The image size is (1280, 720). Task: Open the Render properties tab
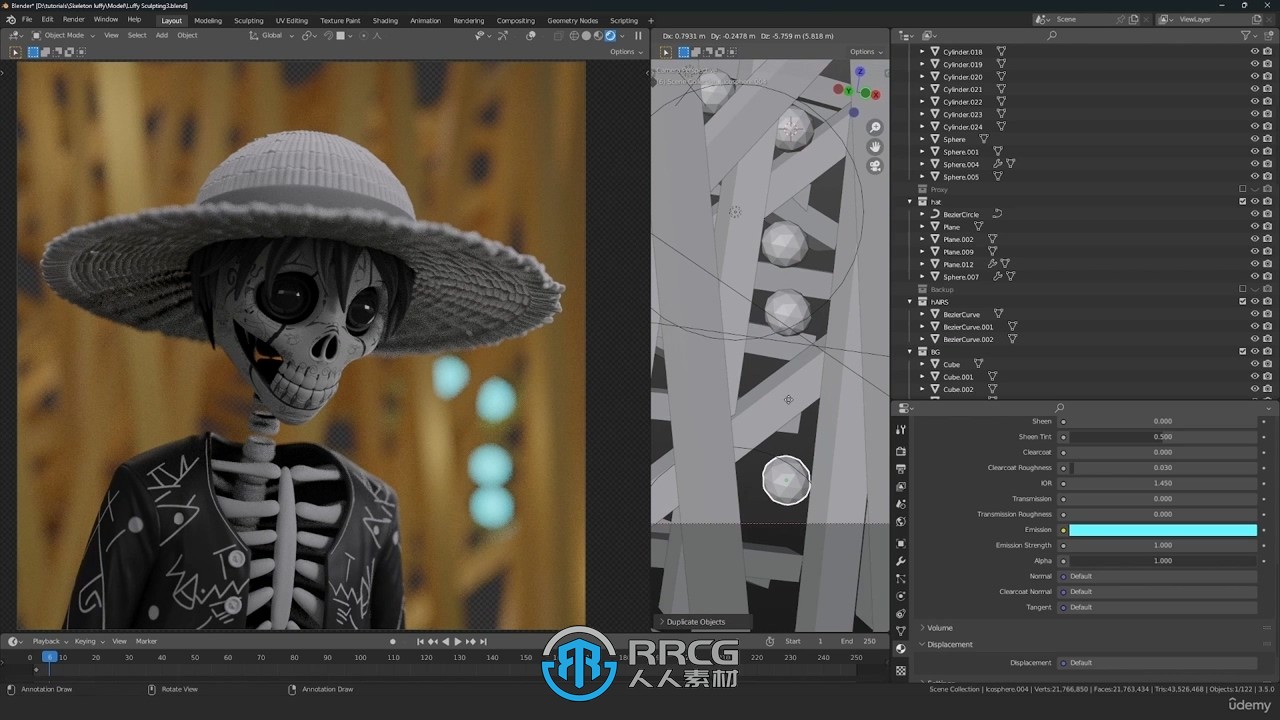[901, 451]
